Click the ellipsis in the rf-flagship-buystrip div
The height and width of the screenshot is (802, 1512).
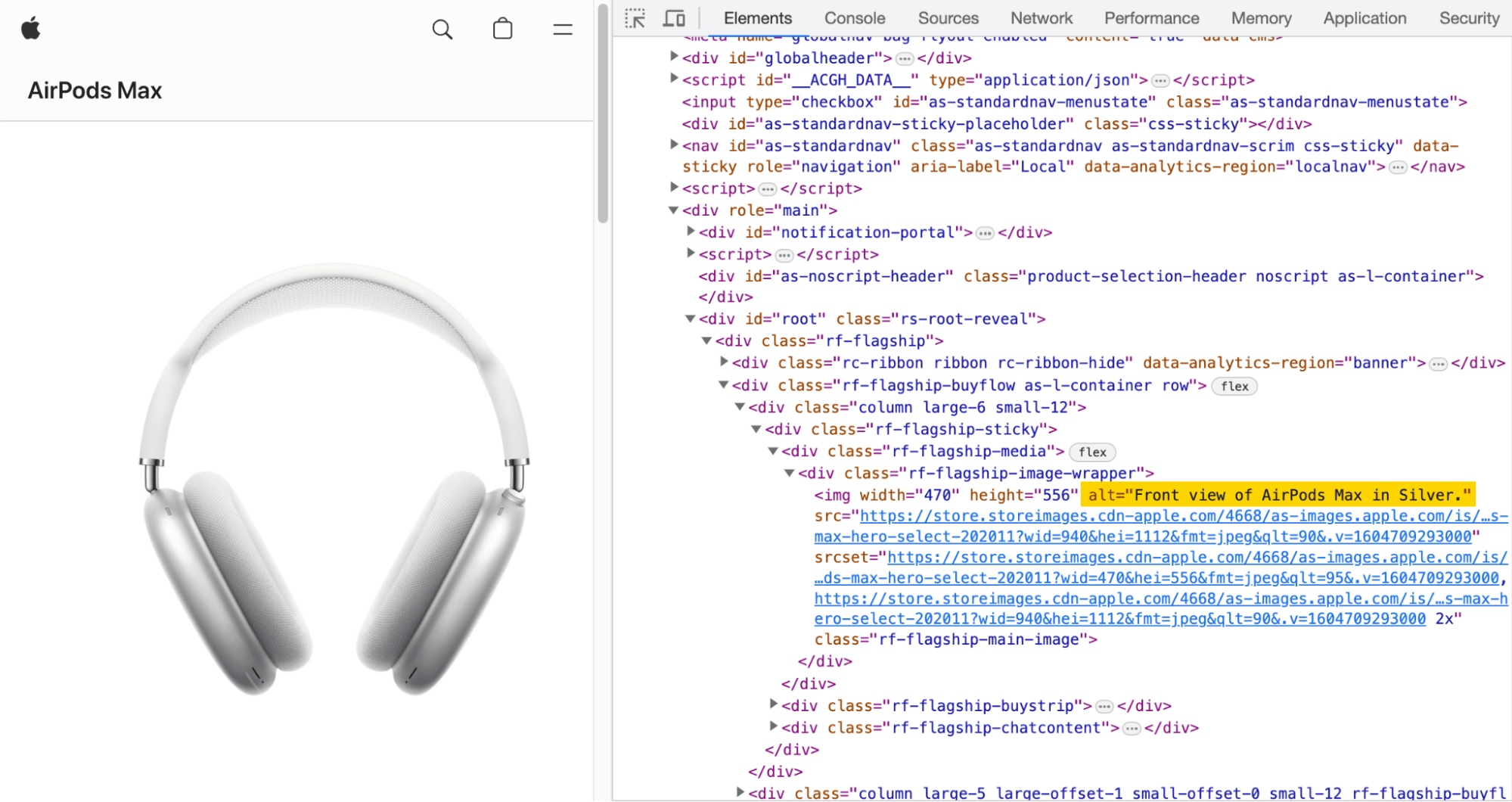pyautogui.click(x=1104, y=706)
